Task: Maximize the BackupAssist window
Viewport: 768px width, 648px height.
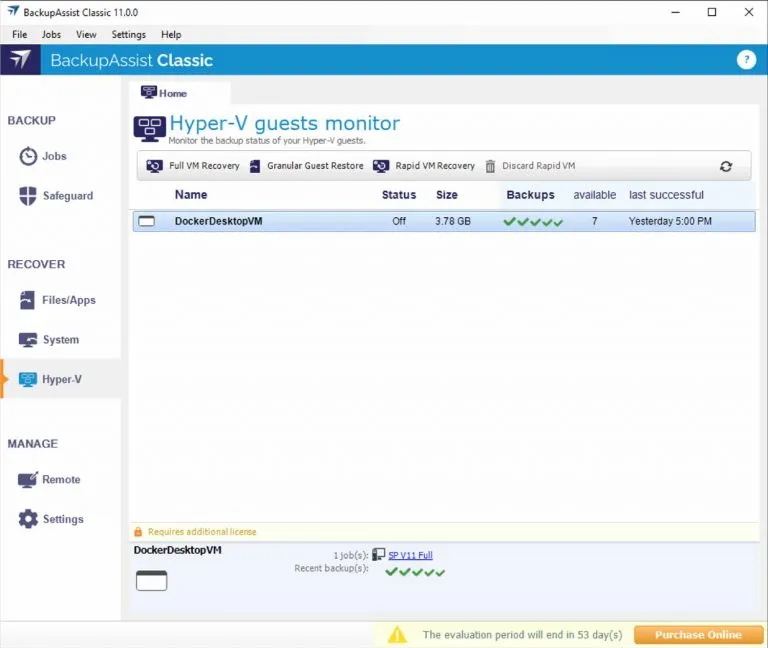Action: click(x=712, y=12)
